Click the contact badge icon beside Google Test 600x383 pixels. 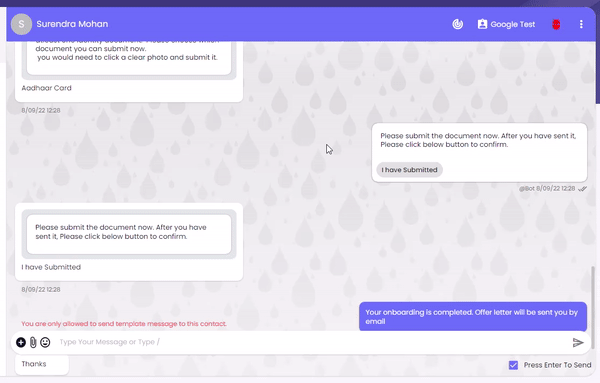[x=482, y=24]
